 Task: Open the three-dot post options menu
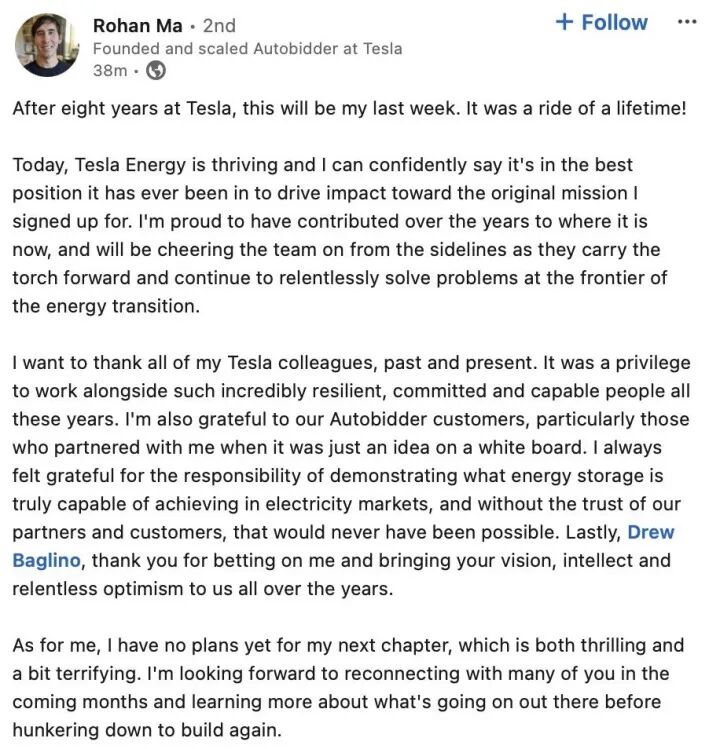(686, 22)
